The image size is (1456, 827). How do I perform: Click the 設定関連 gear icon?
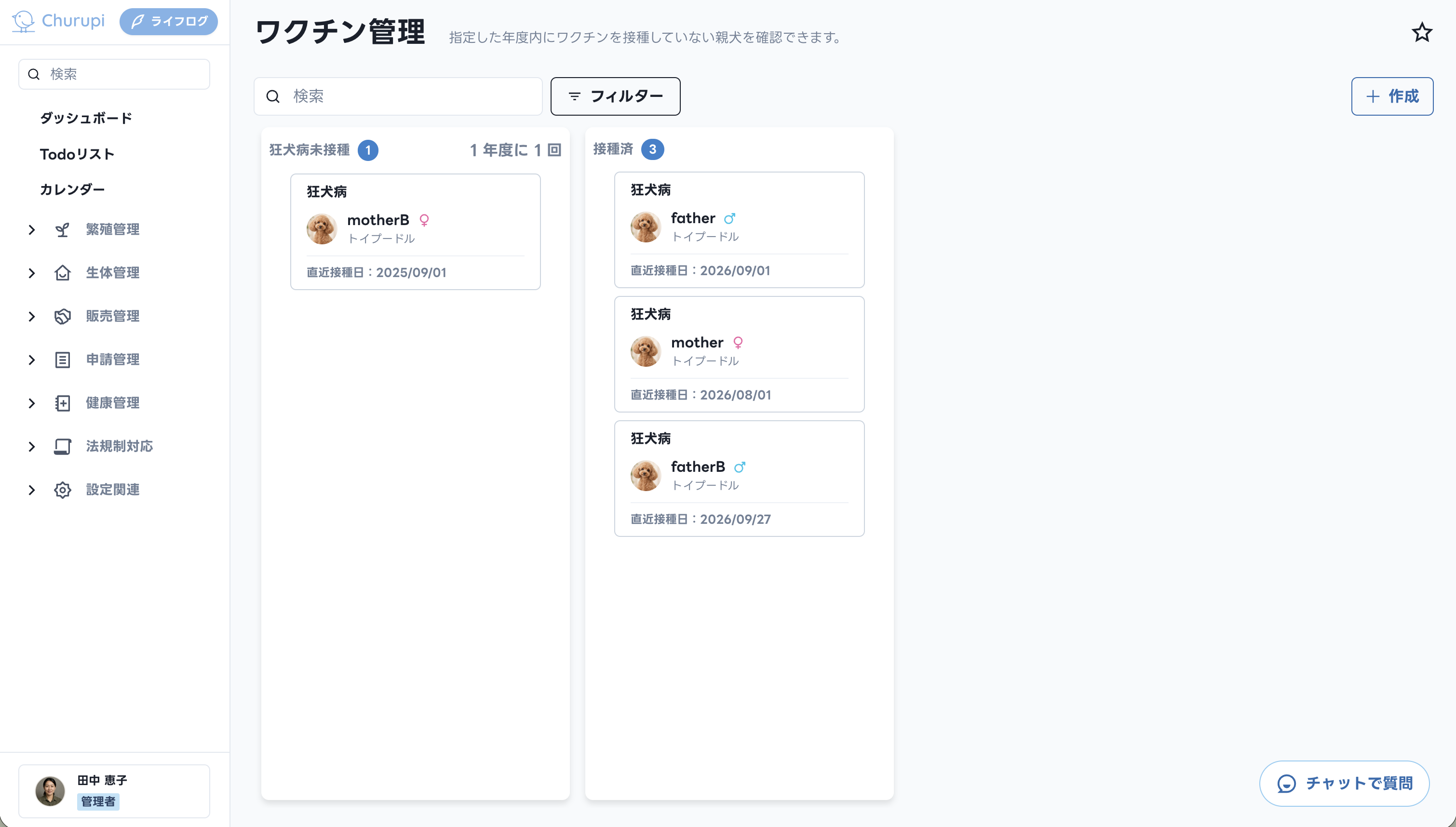pos(63,490)
